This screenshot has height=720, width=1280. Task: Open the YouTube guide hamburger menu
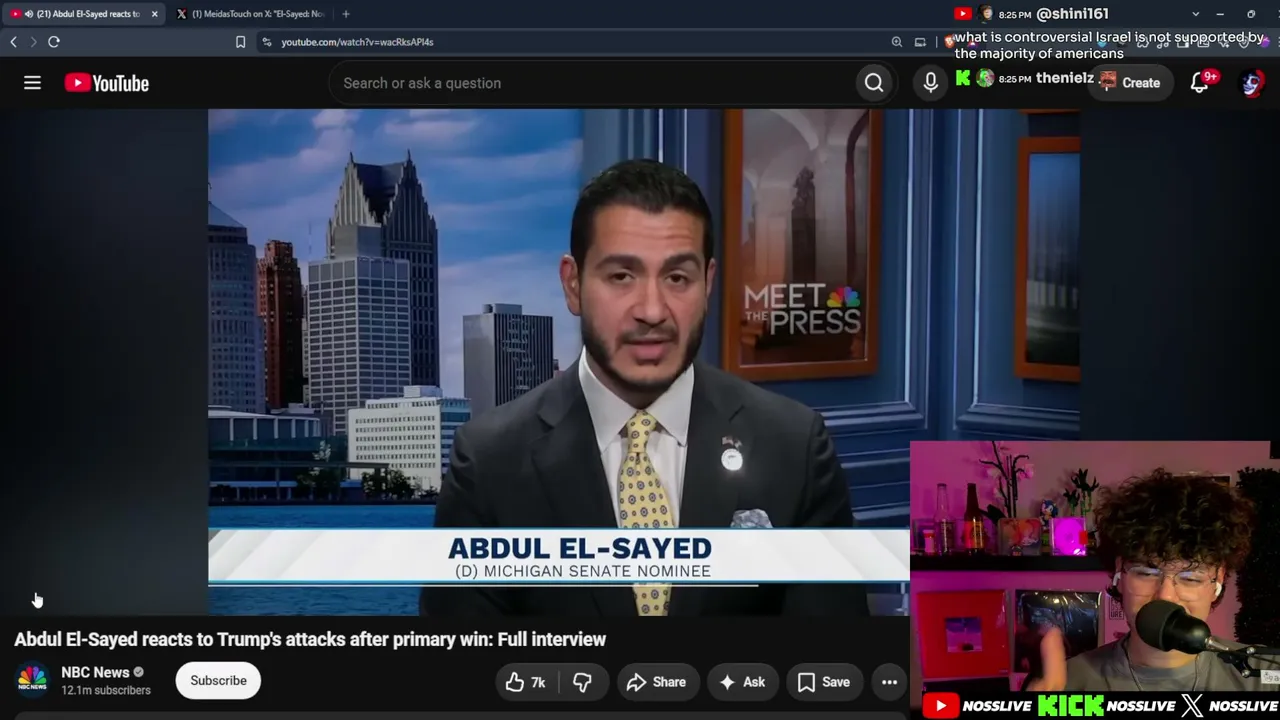point(32,83)
